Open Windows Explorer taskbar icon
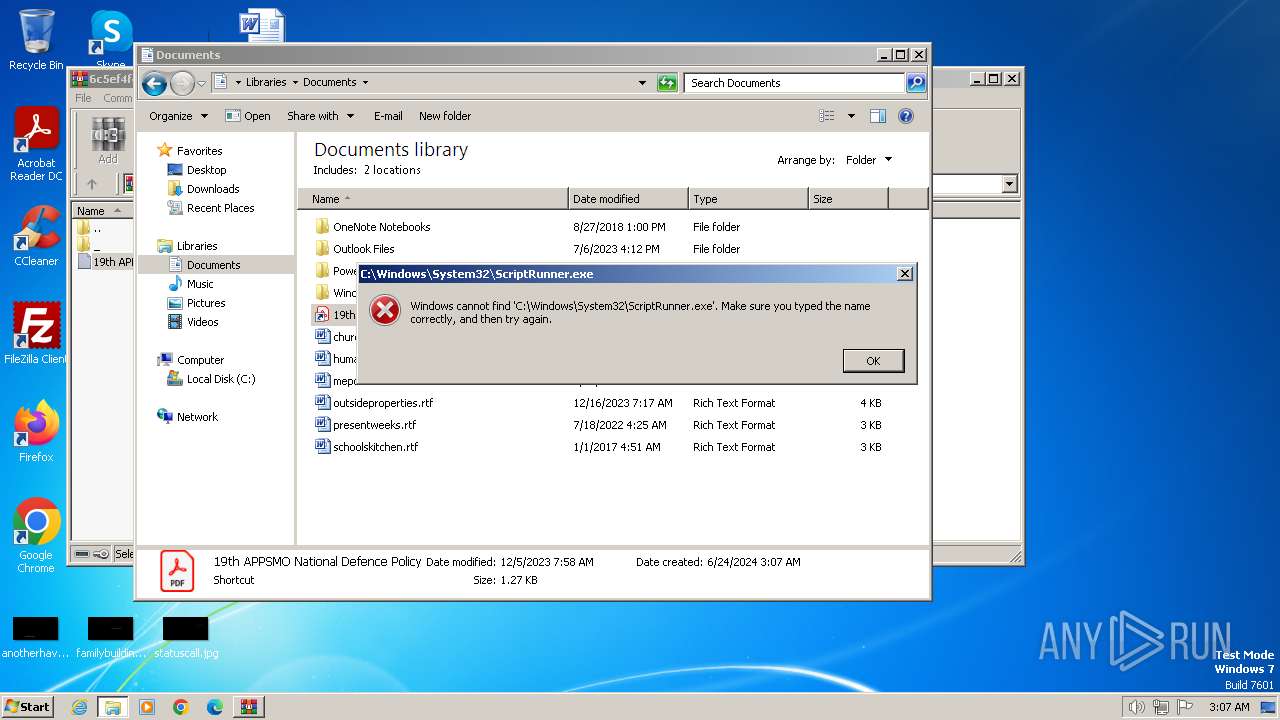This screenshot has height=720, width=1280. pos(113,707)
